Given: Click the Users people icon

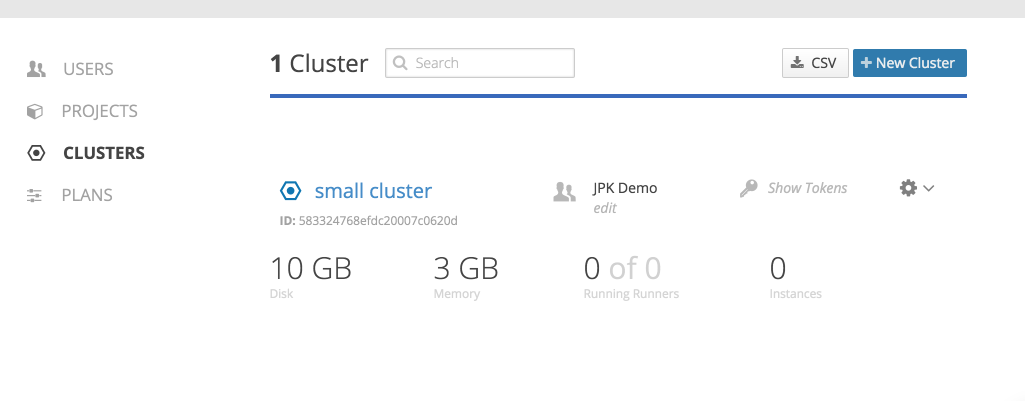Looking at the screenshot, I should (x=36, y=69).
